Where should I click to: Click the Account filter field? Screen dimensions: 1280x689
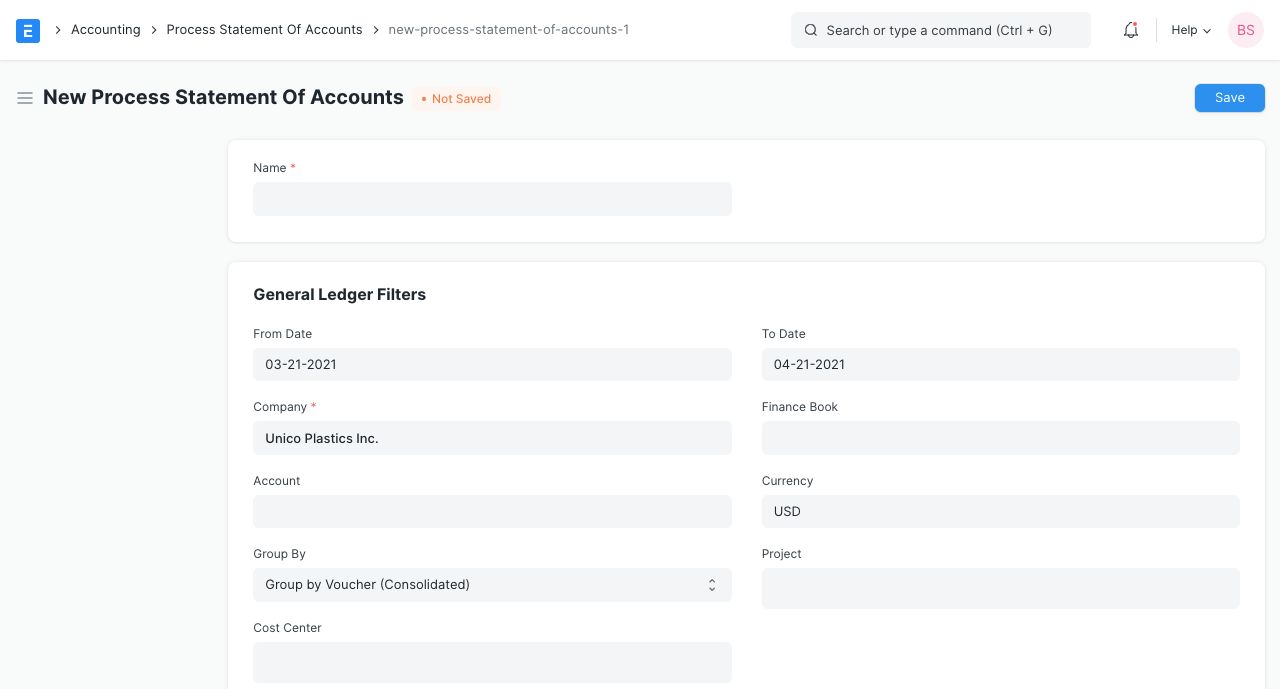492,511
